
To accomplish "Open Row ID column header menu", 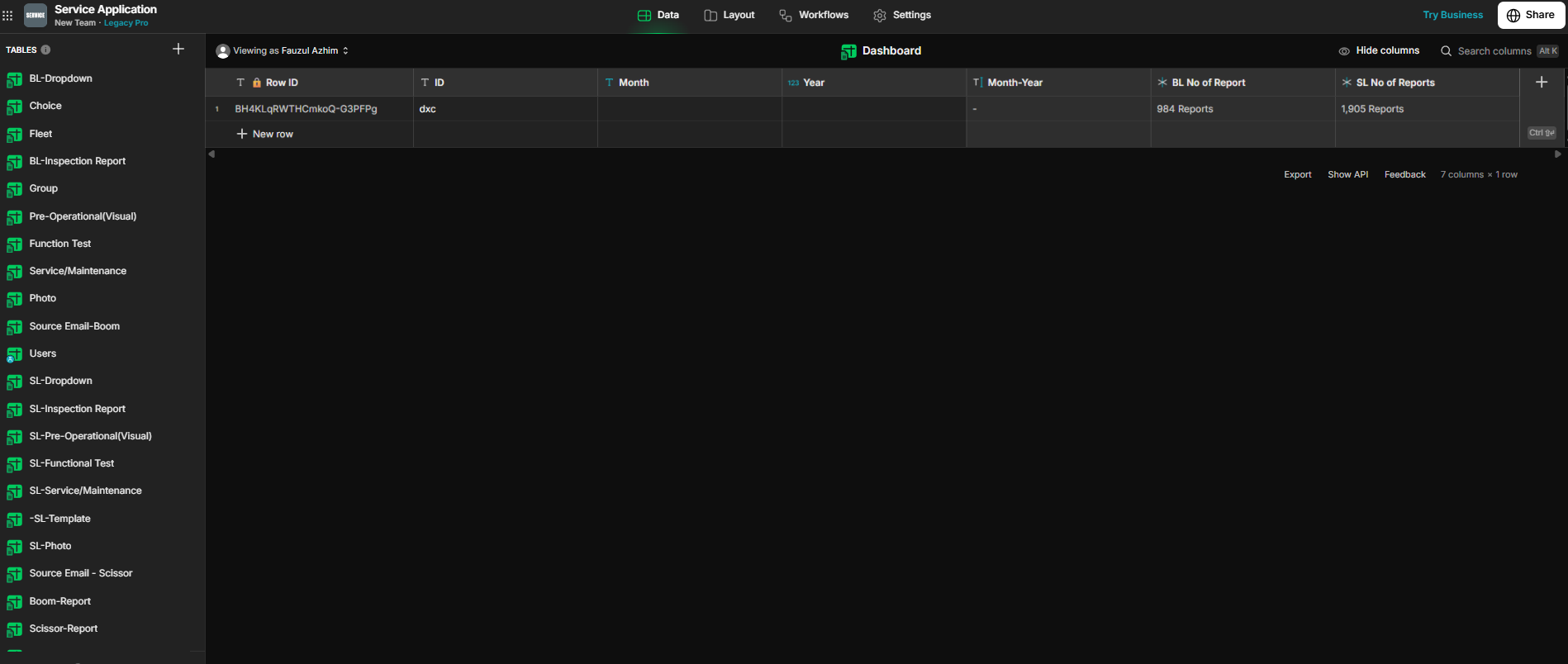I will click(310, 83).
